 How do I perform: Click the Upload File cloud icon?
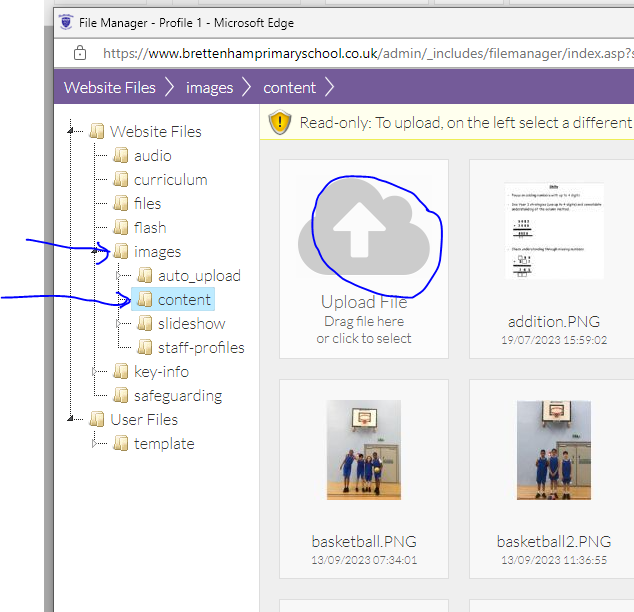(364, 227)
